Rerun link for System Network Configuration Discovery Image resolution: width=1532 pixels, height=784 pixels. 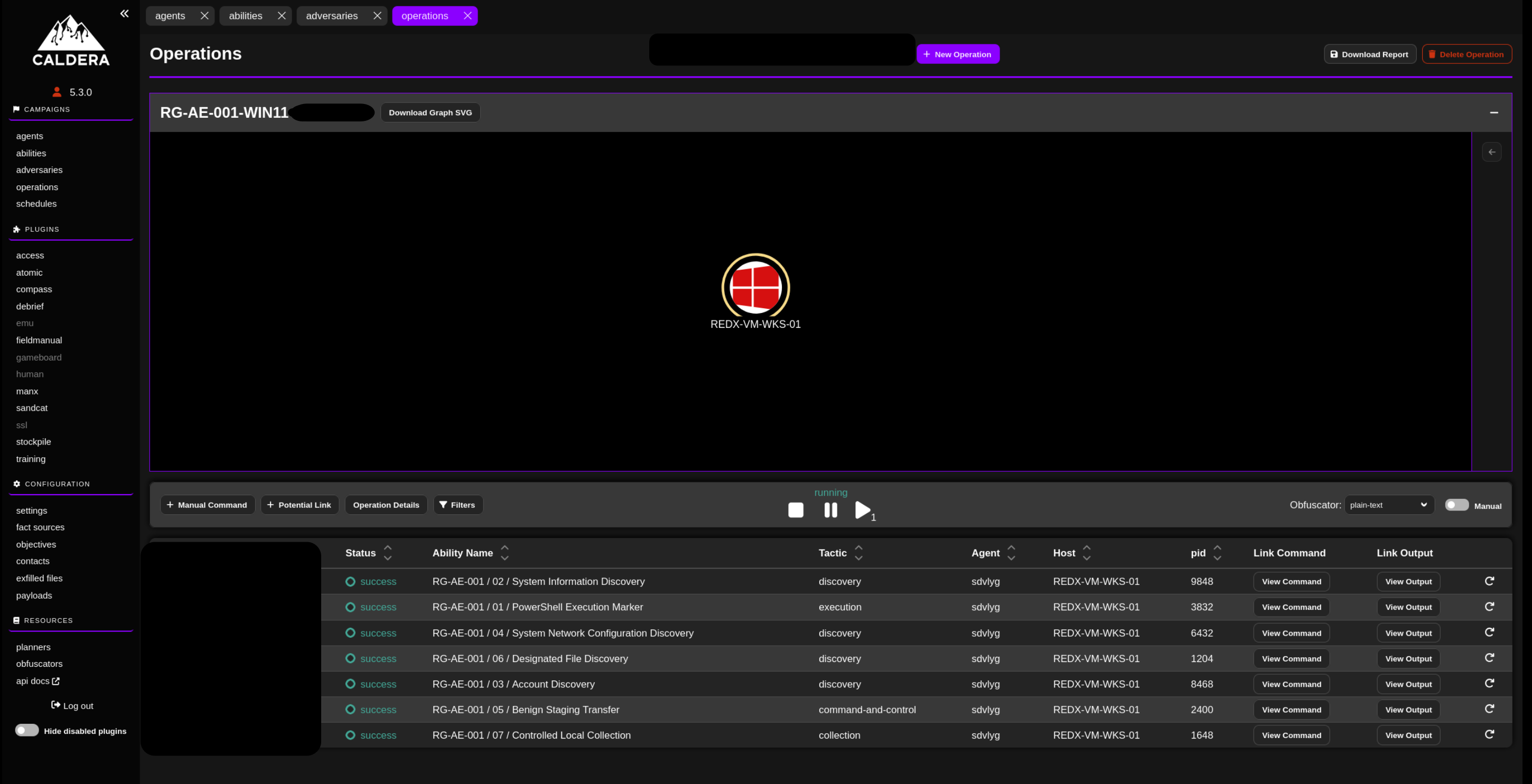[x=1489, y=632]
